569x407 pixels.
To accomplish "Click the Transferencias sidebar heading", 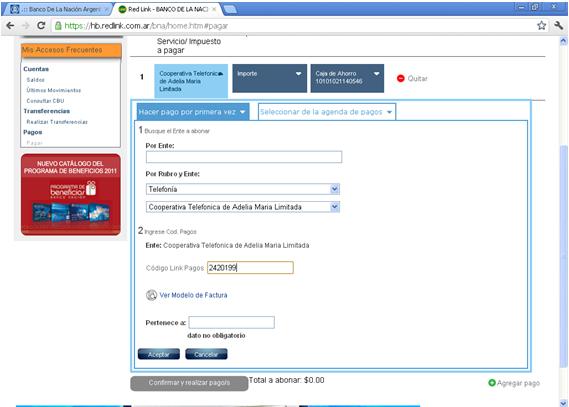I will (x=46, y=111).
